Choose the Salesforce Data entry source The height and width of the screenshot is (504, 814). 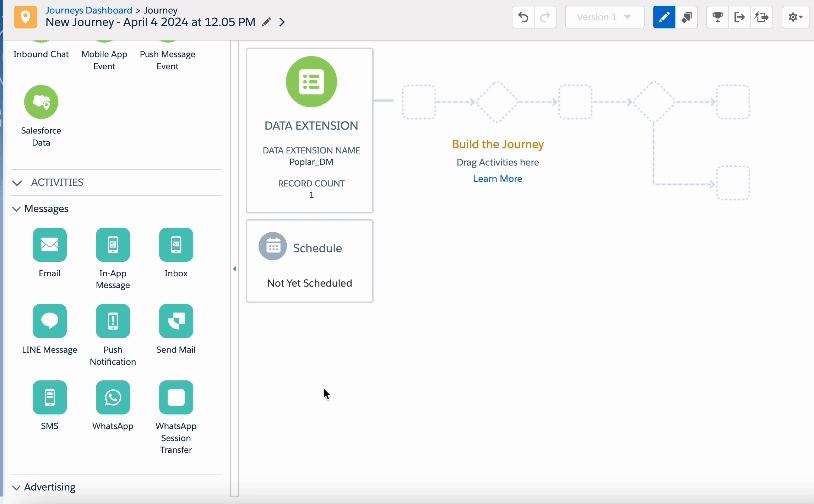tap(41, 102)
